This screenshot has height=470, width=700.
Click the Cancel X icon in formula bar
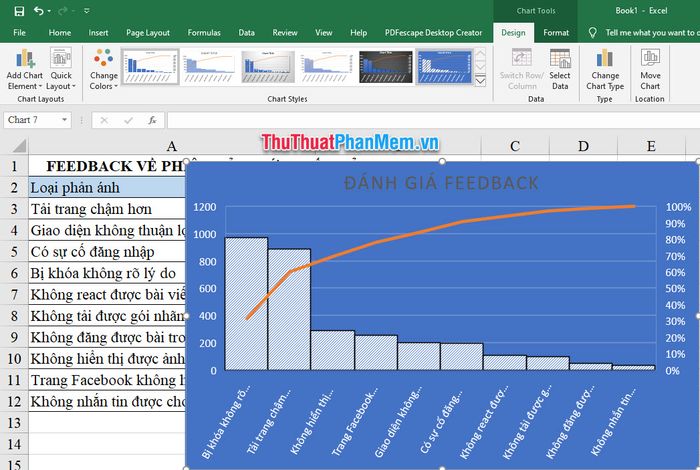tap(104, 120)
